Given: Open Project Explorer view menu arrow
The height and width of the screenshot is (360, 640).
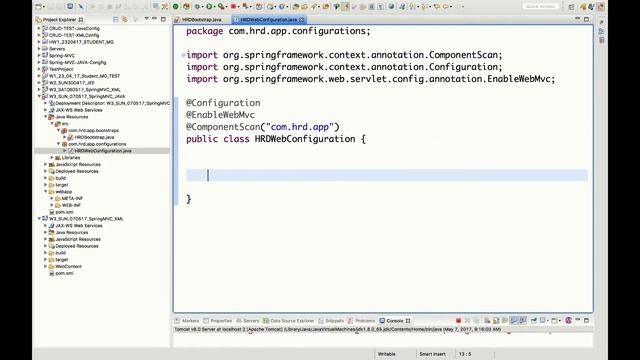Looking at the screenshot, I should [x=147, y=19].
